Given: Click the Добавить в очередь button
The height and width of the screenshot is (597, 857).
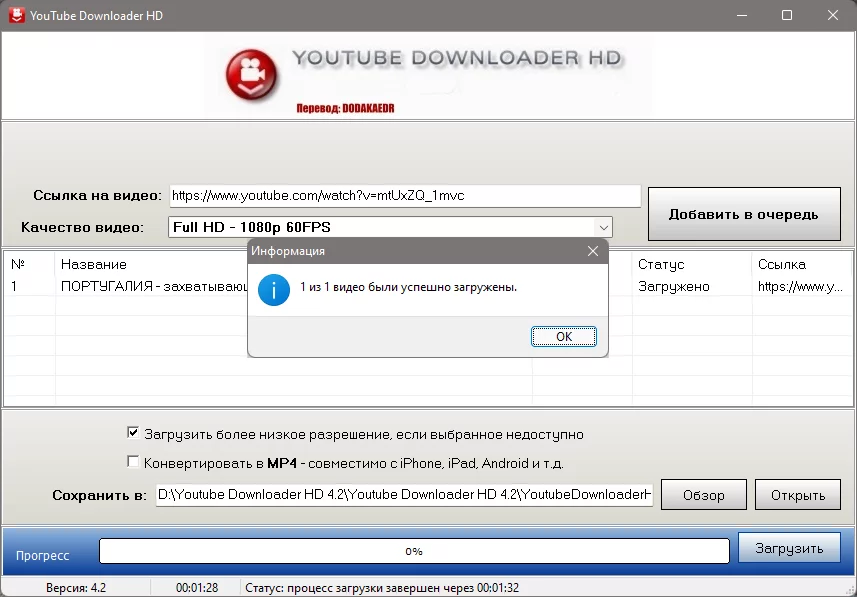Looking at the screenshot, I should point(744,214).
